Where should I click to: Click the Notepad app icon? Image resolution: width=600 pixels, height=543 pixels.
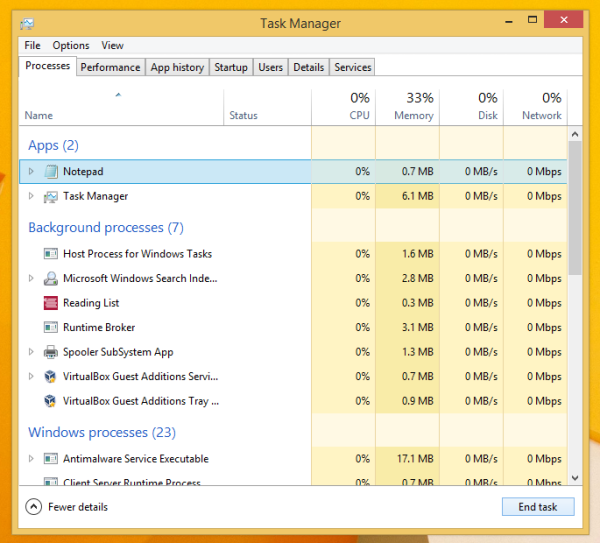point(51,171)
